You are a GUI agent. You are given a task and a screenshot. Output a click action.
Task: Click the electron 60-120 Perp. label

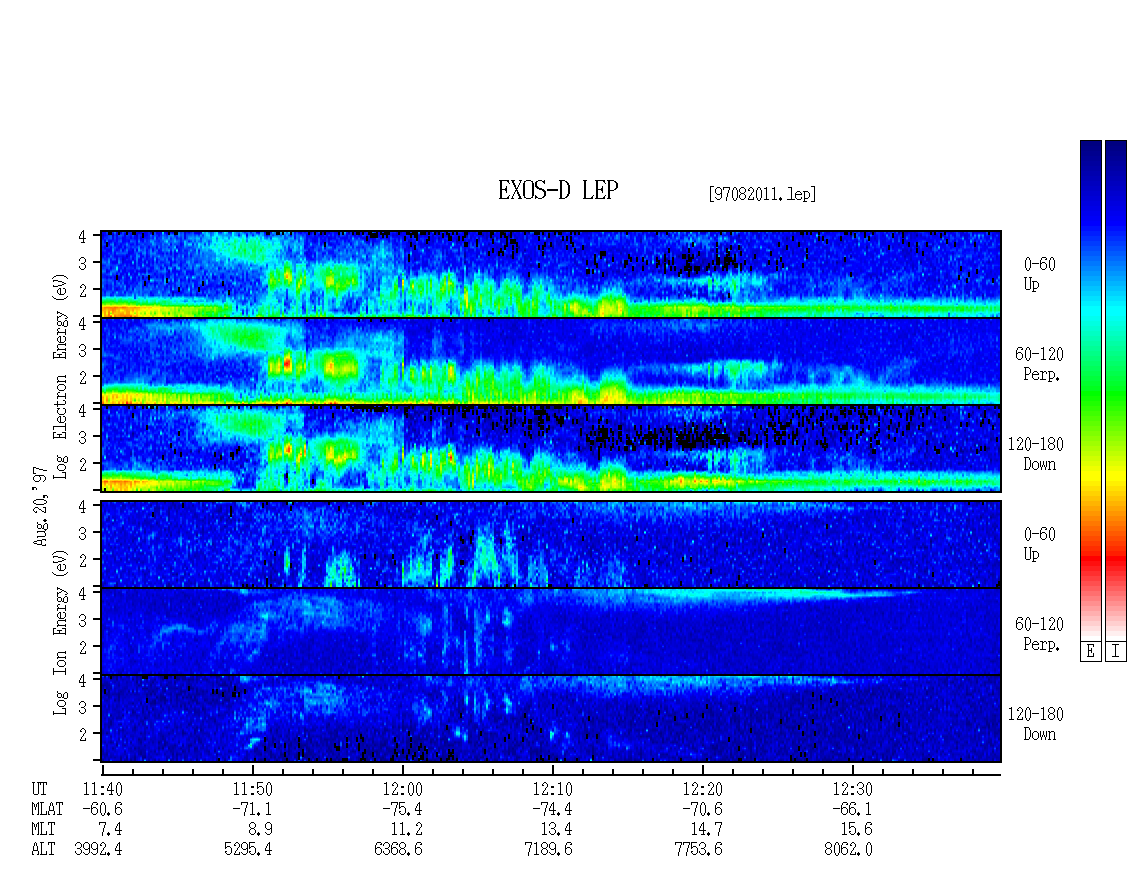[1039, 364]
